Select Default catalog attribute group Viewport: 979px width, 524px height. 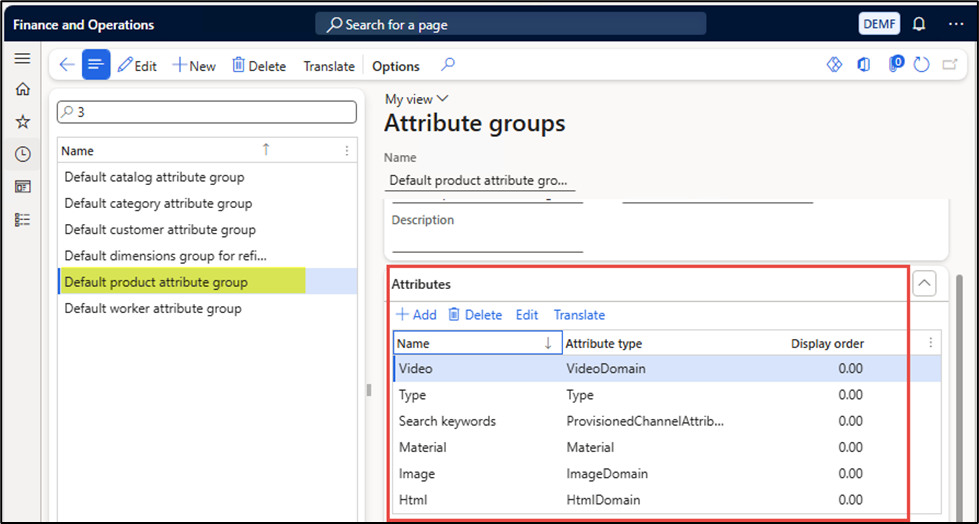click(207, 177)
